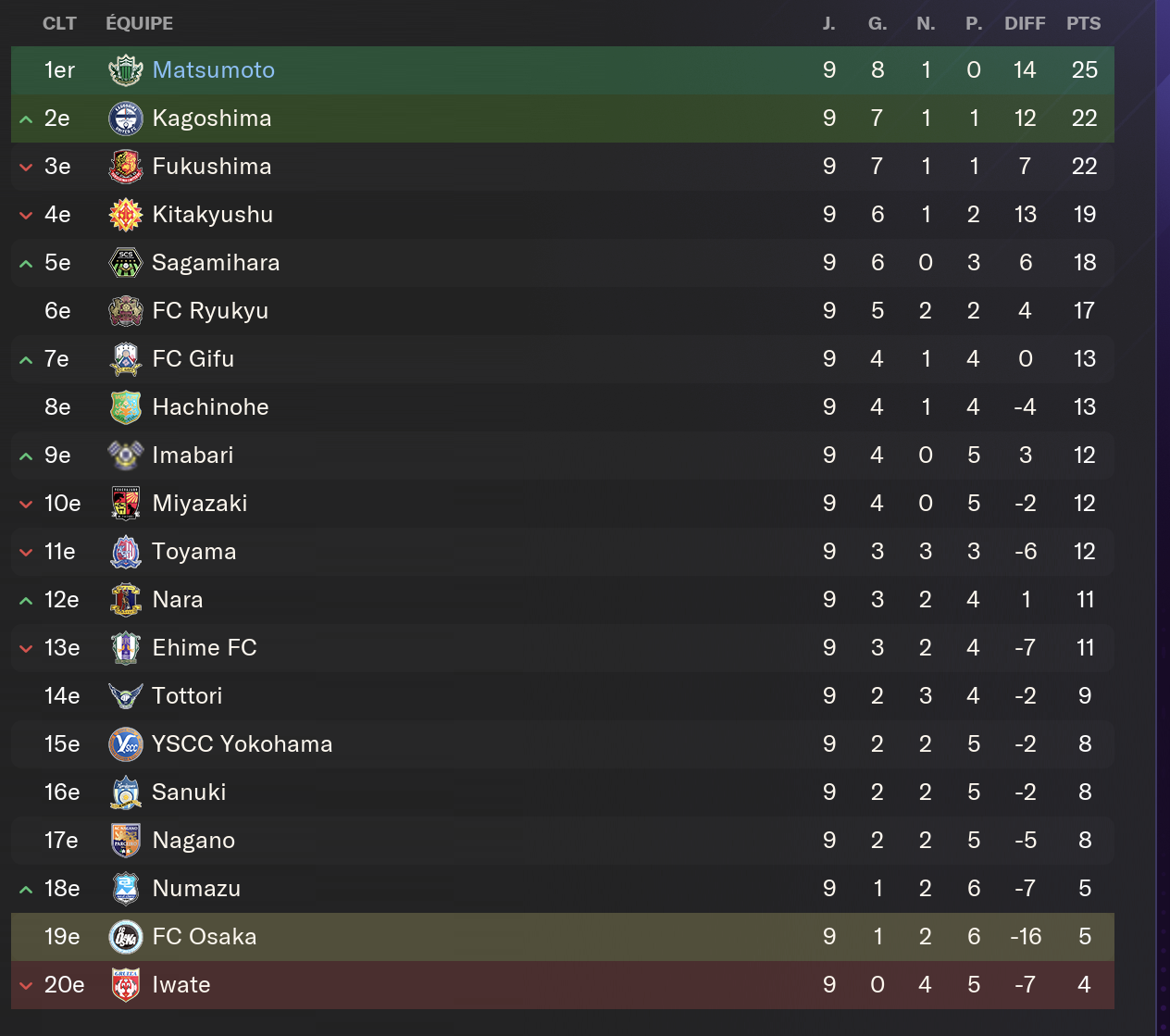
Task: Sort table by DIFF column header
Action: pyautogui.click(x=1025, y=23)
